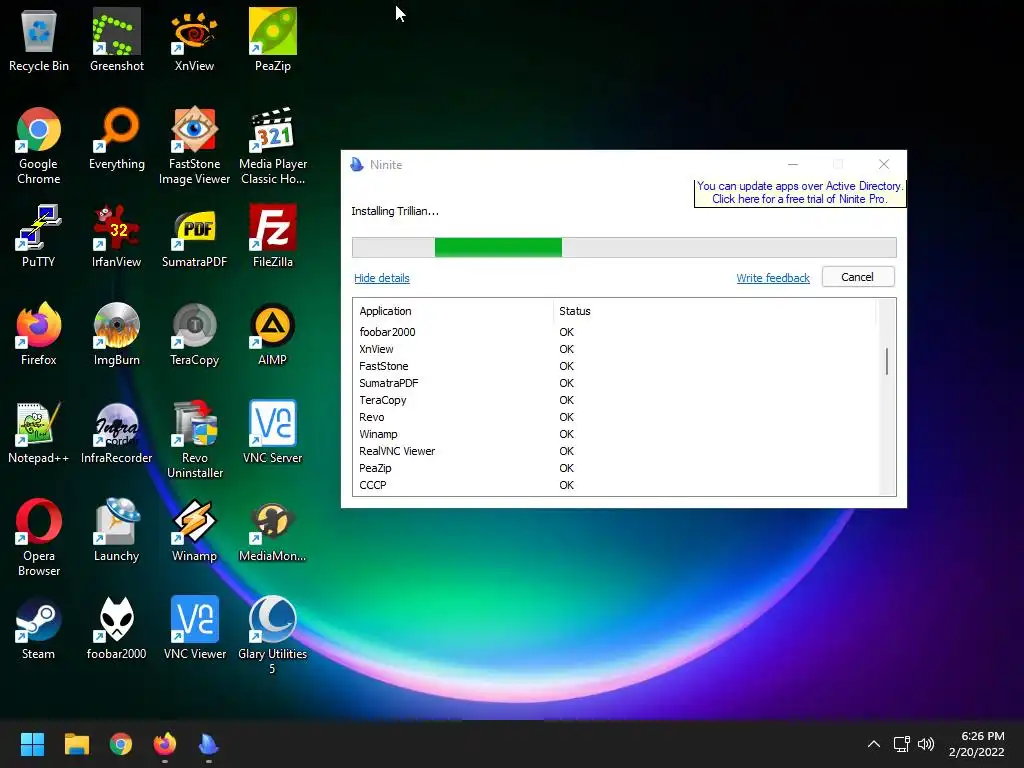This screenshot has height=768, width=1024.
Task: Select the PeaZip row in Ninite list
Action: (x=616, y=468)
